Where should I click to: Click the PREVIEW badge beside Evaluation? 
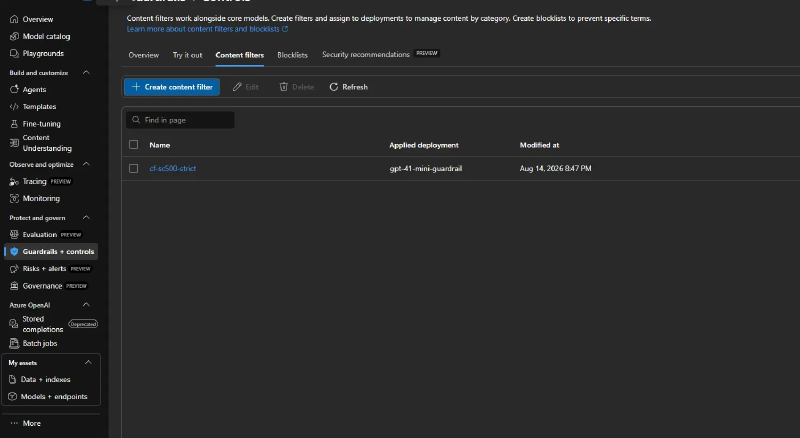[70, 235]
